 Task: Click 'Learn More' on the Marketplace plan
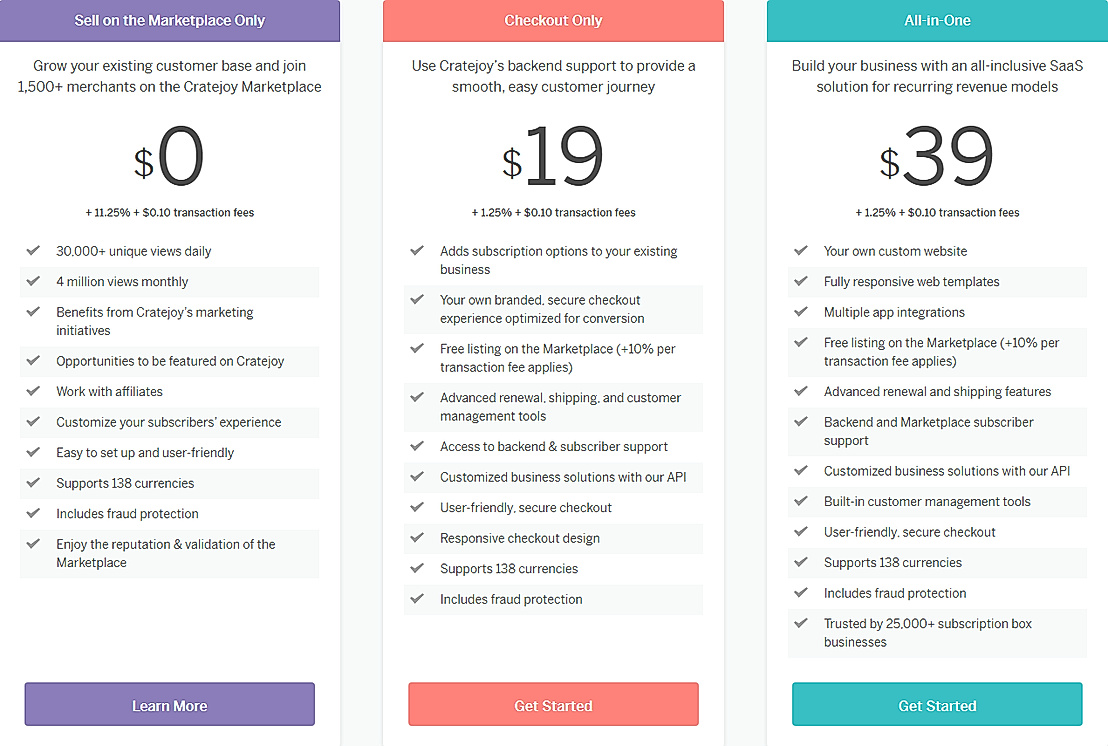pyautogui.click(x=169, y=704)
